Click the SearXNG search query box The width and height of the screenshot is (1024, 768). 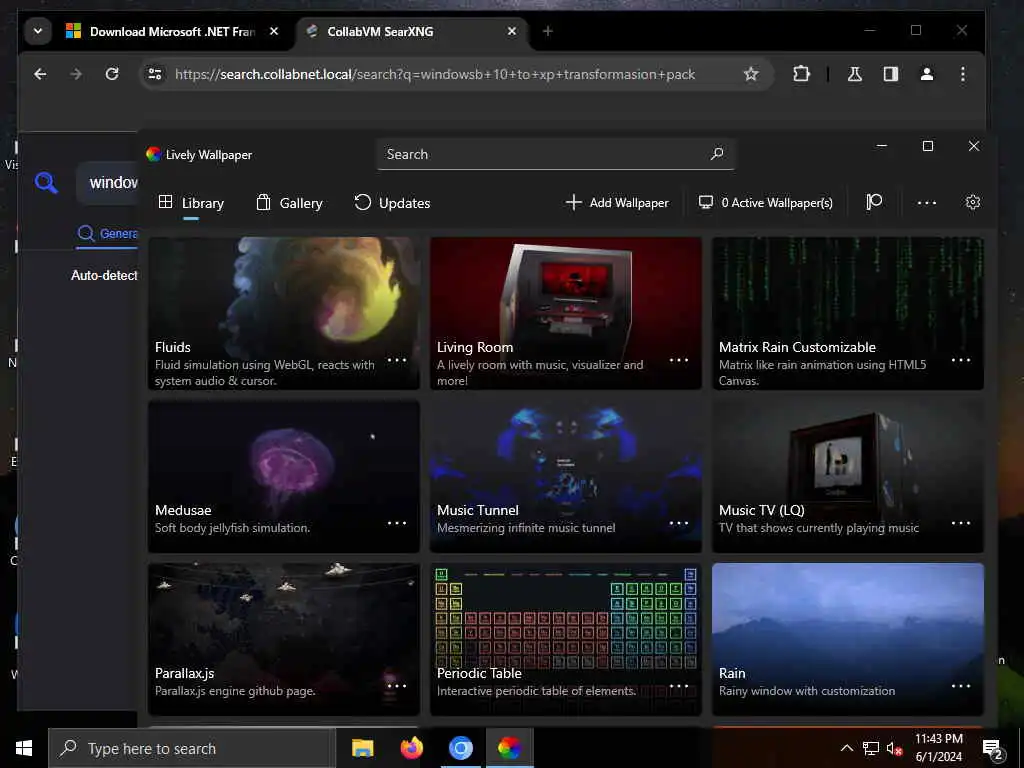tap(108, 183)
